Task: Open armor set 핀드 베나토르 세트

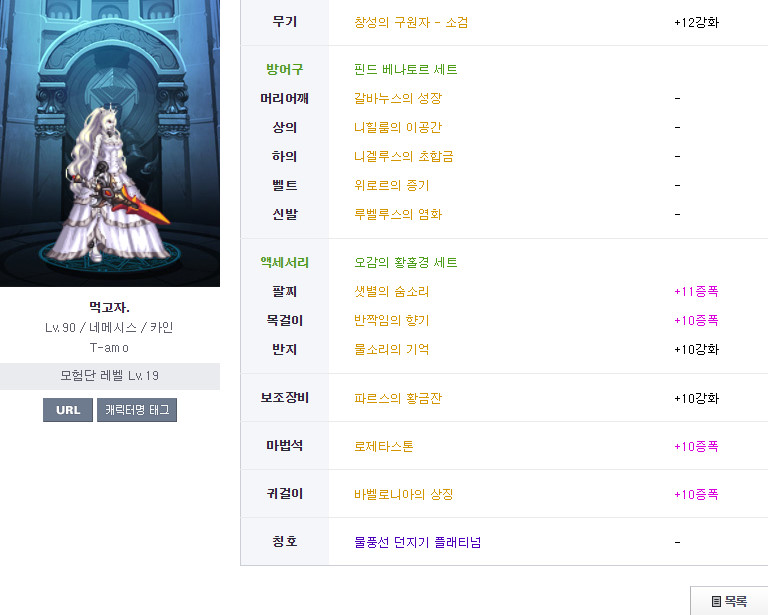Action: pyautogui.click(x=406, y=70)
